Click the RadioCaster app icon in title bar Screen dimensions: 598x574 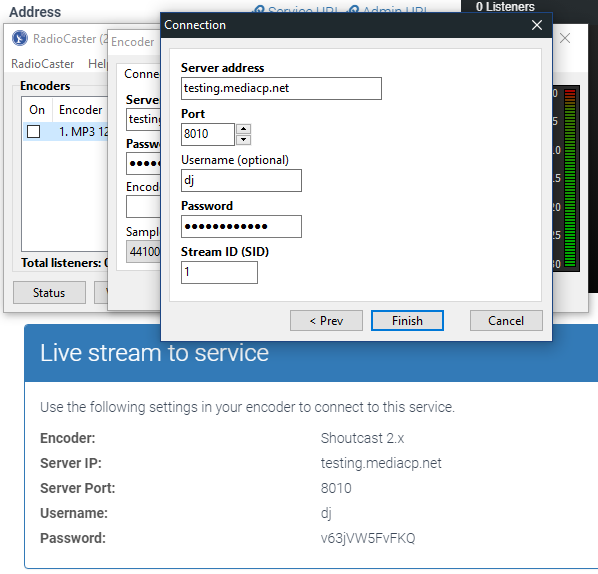click(x=19, y=38)
